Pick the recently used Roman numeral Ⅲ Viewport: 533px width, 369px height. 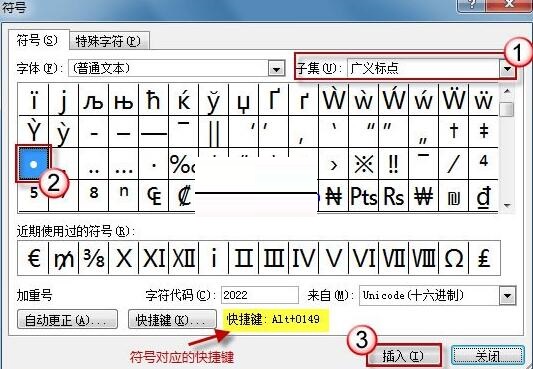274,258
